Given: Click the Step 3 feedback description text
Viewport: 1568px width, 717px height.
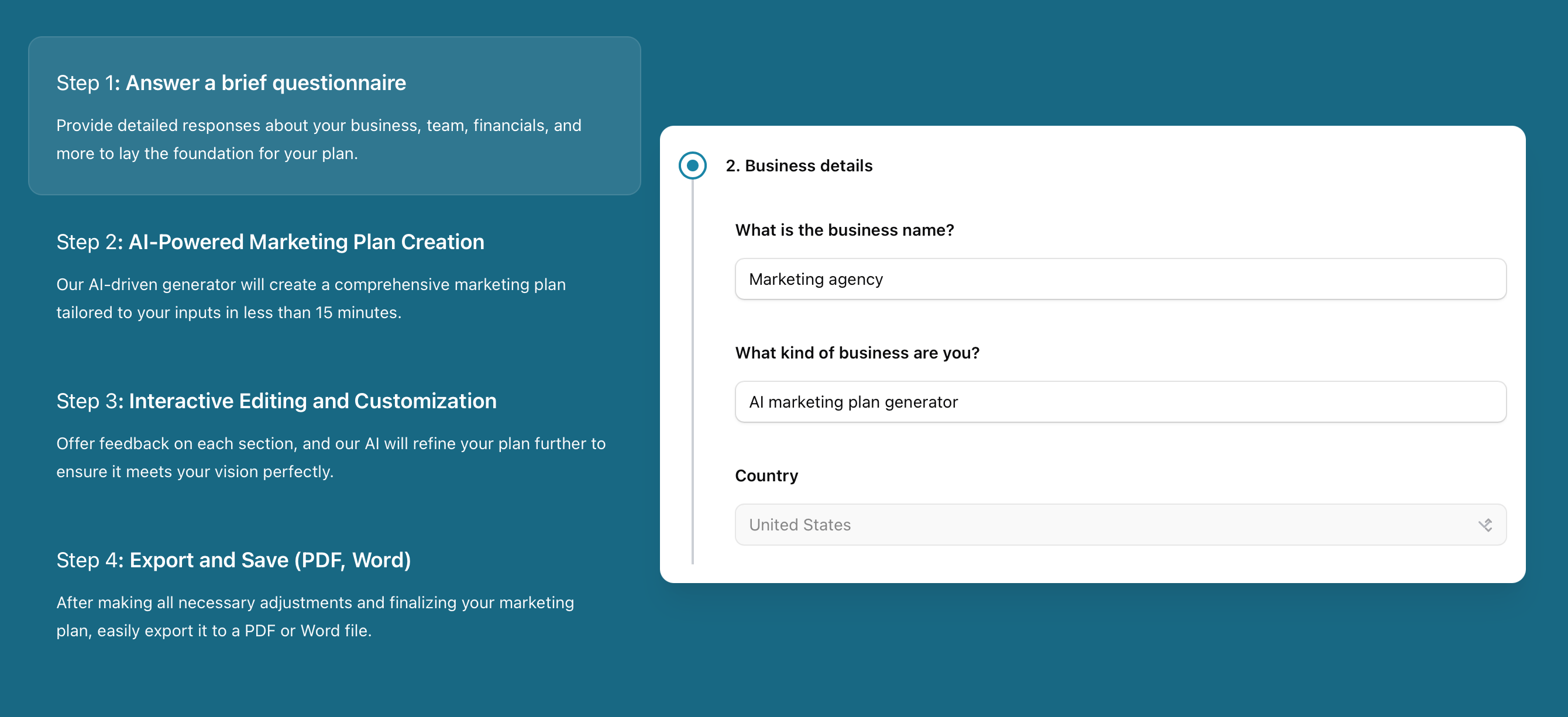Looking at the screenshot, I should [331, 457].
